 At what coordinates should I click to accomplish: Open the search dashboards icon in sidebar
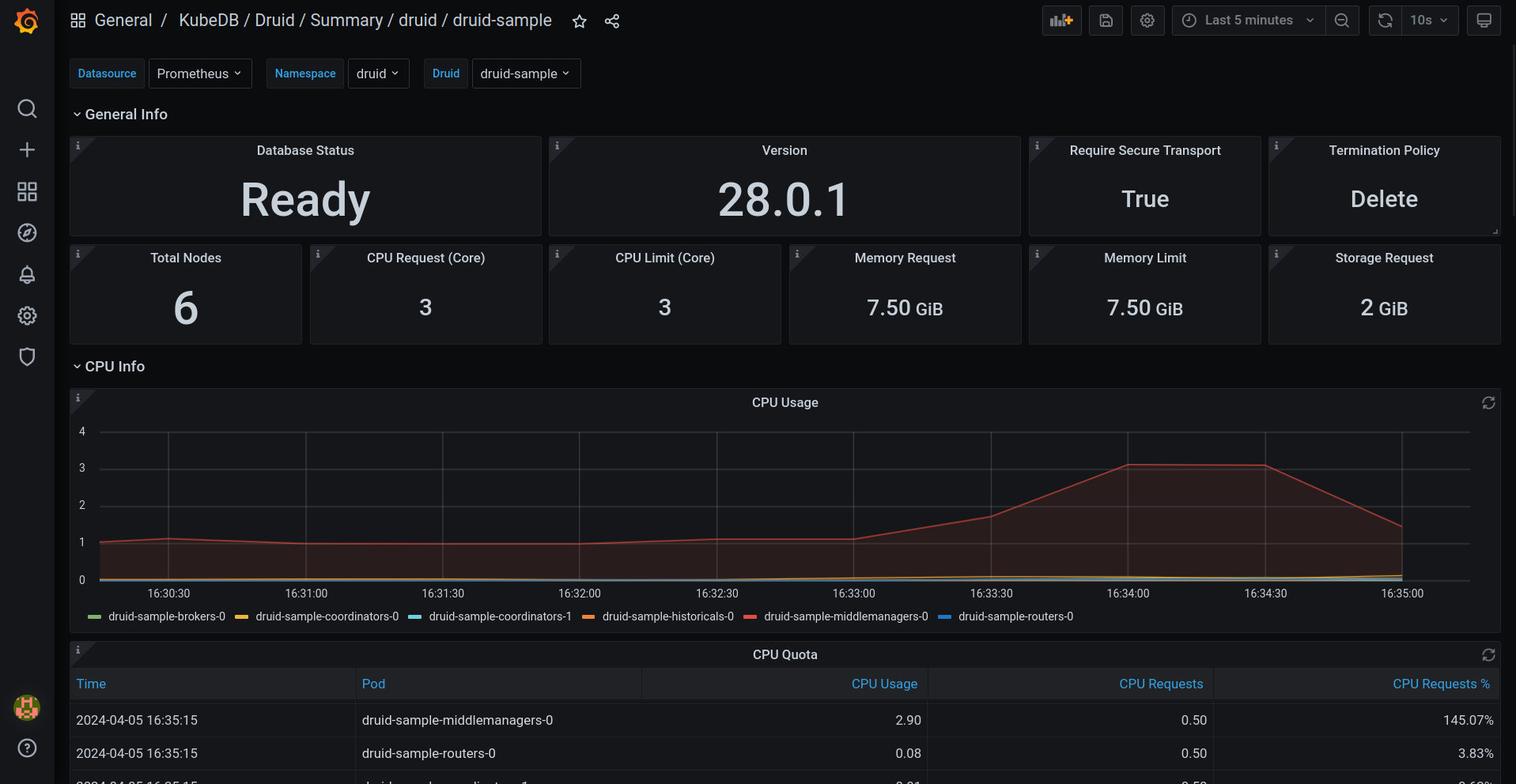coord(27,108)
